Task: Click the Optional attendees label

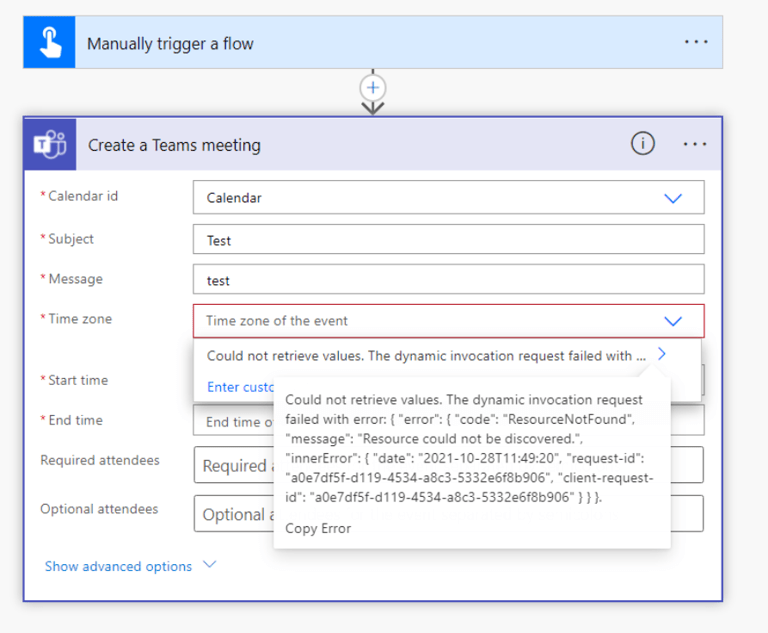Action: [99, 509]
